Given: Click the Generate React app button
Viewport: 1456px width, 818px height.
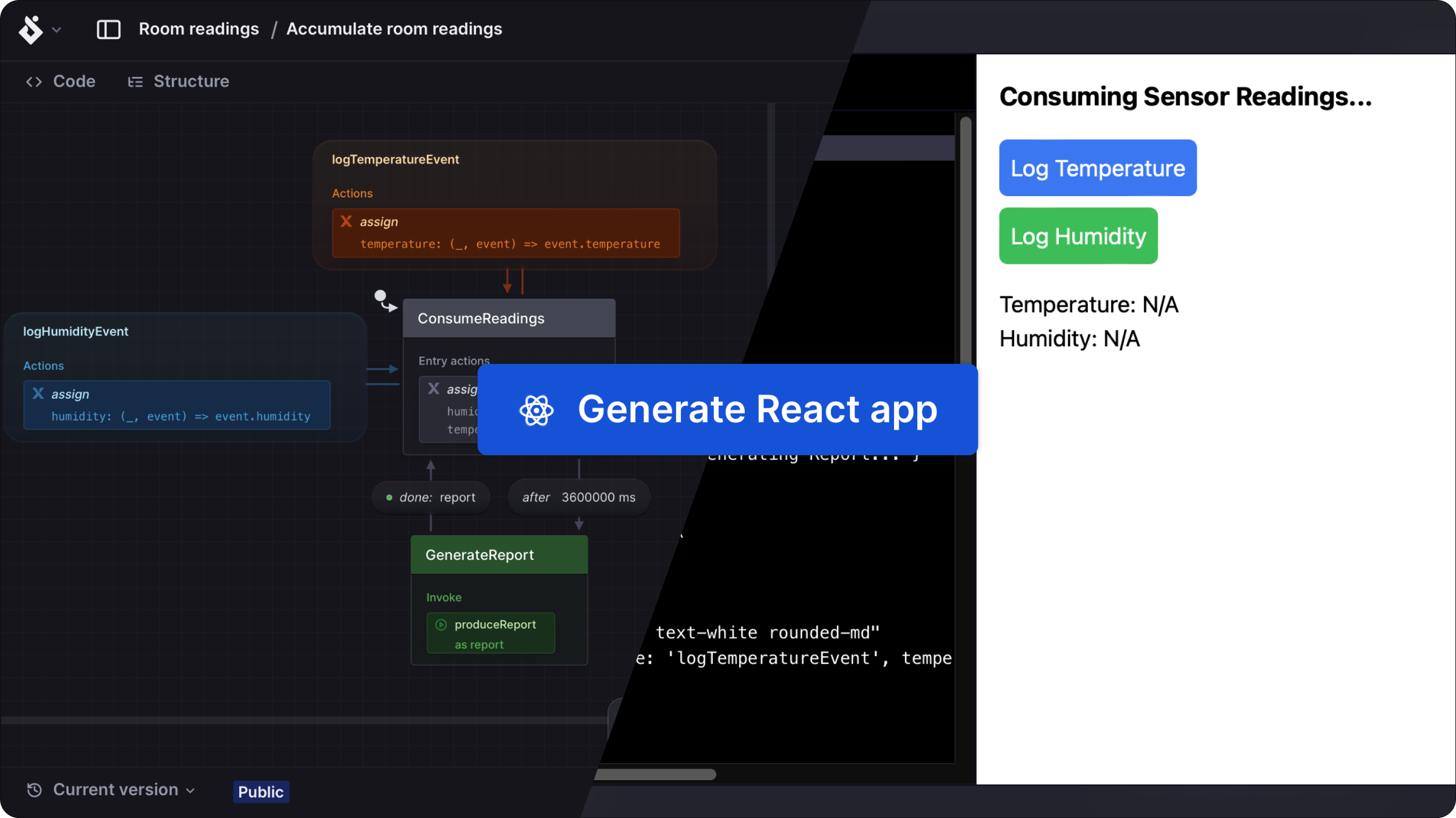Looking at the screenshot, I should [x=727, y=409].
